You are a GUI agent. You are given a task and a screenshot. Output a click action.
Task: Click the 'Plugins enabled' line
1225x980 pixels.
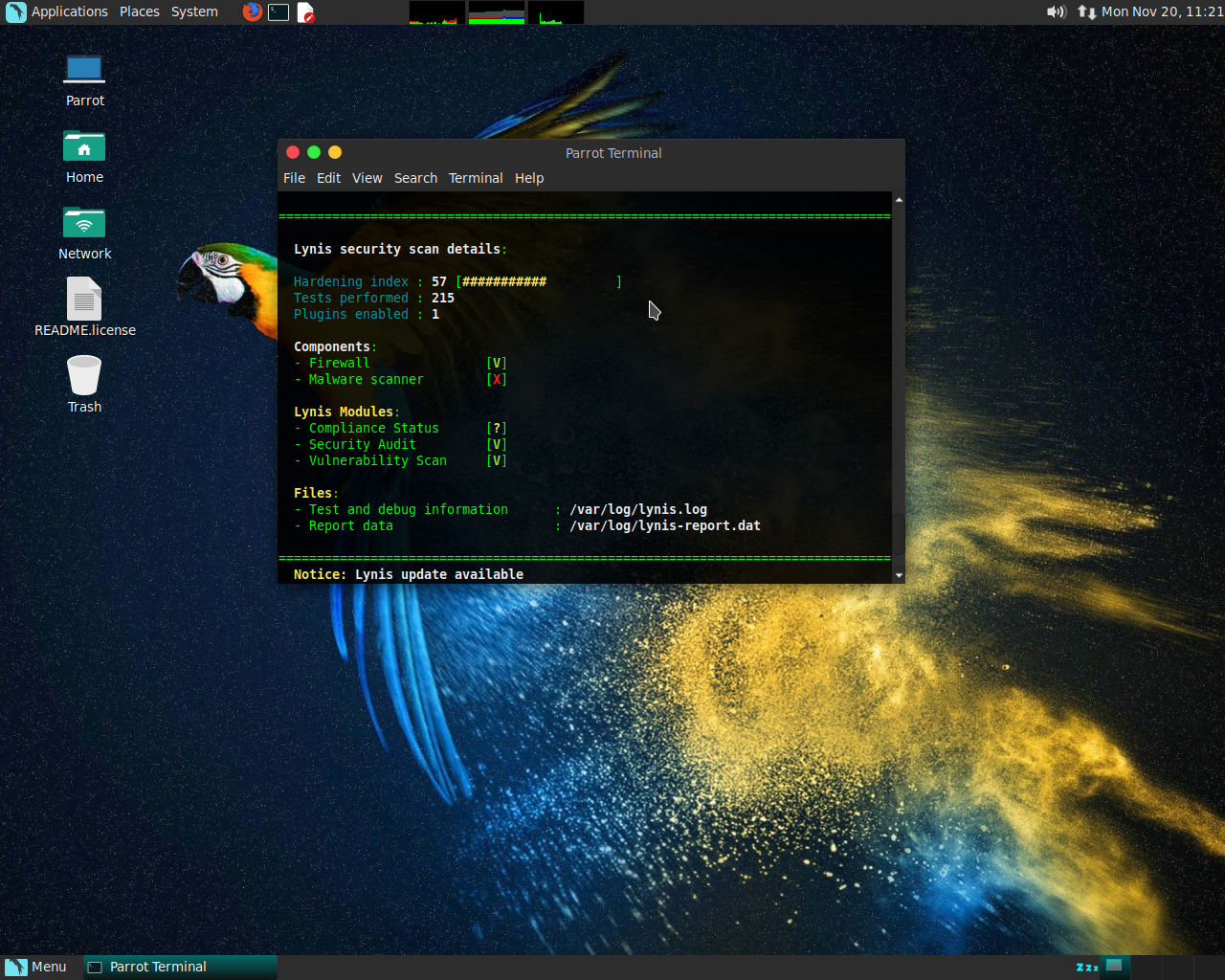coord(367,314)
